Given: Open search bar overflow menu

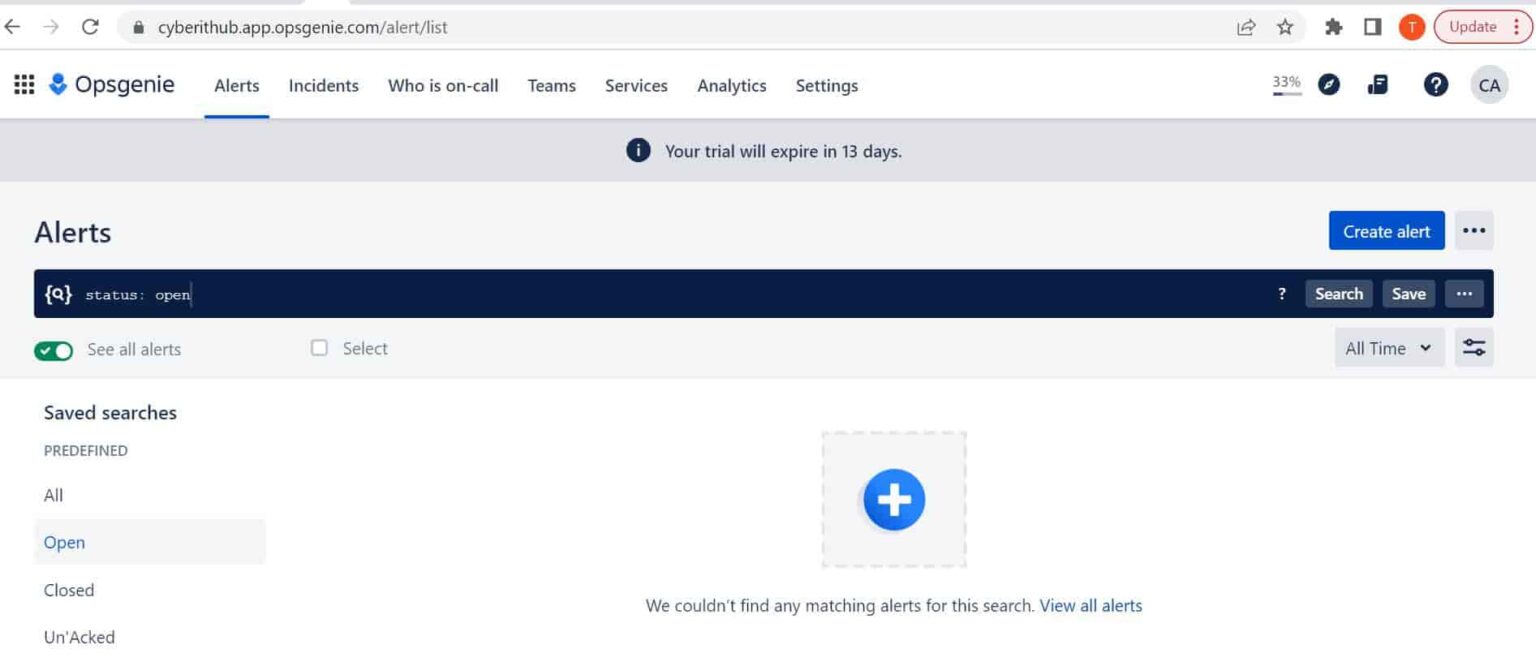Looking at the screenshot, I should pos(1465,293).
